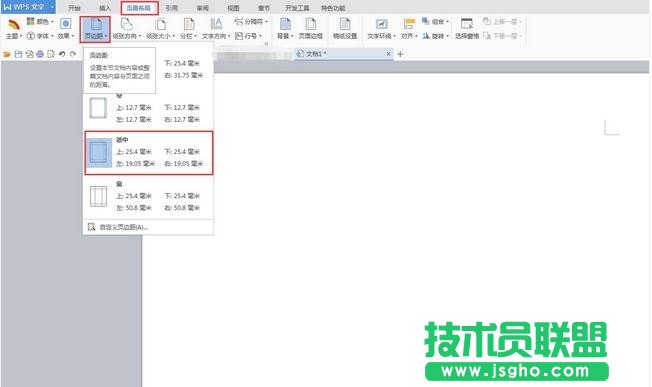The width and height of the screenshot is (652, 387).
Task: Open the 审阅 tab
Action: tap(203, 8)
